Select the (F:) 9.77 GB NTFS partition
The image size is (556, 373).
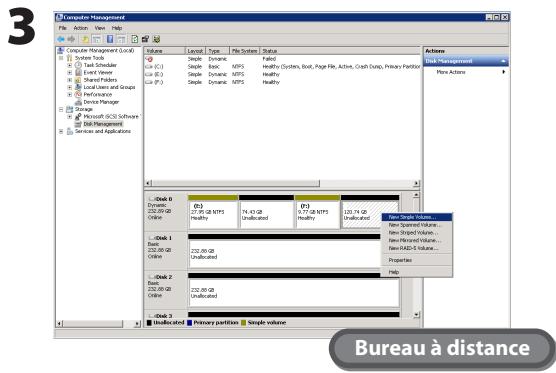(317, 211)
